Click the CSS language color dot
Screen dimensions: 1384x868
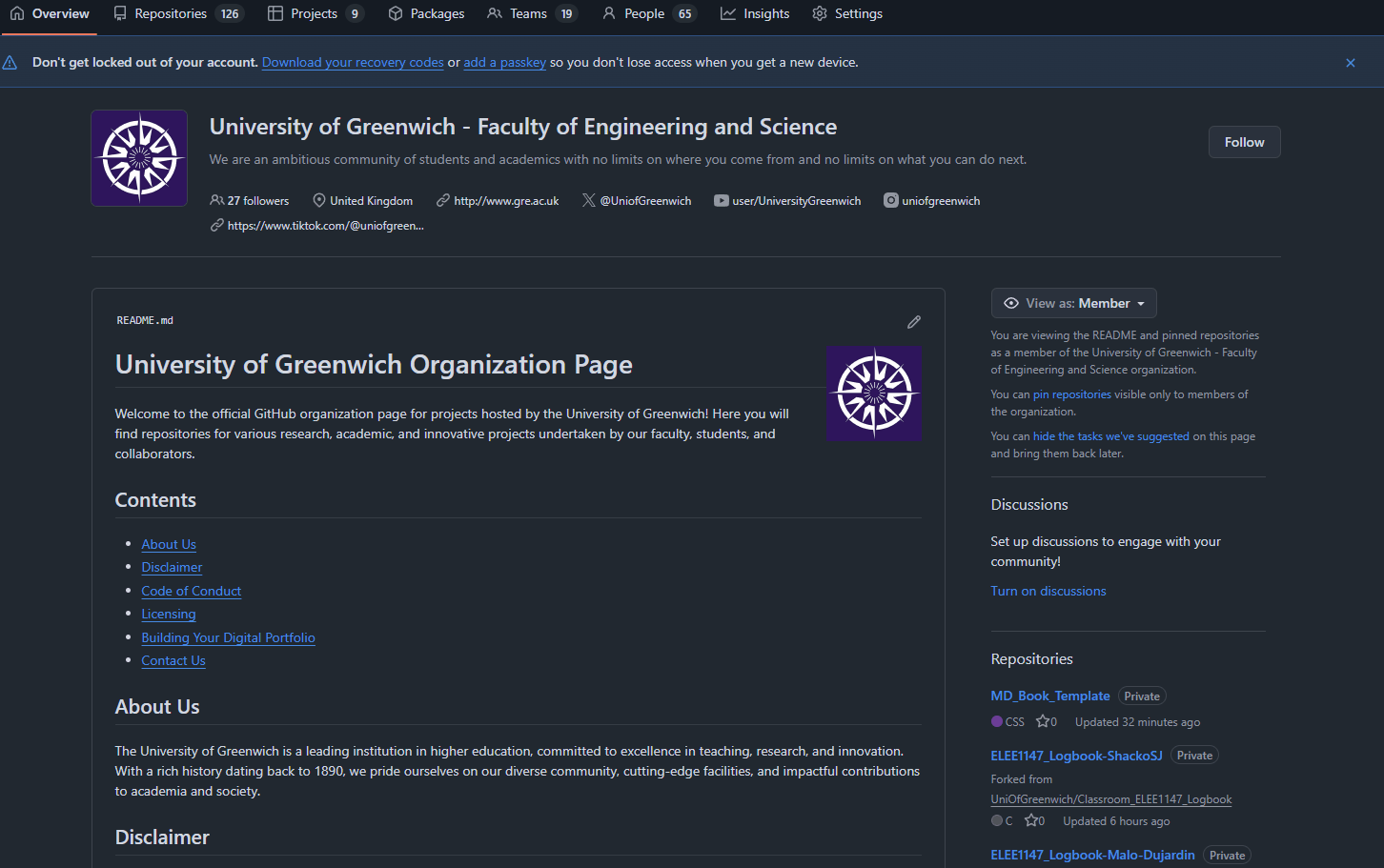[x=997, y=721]
